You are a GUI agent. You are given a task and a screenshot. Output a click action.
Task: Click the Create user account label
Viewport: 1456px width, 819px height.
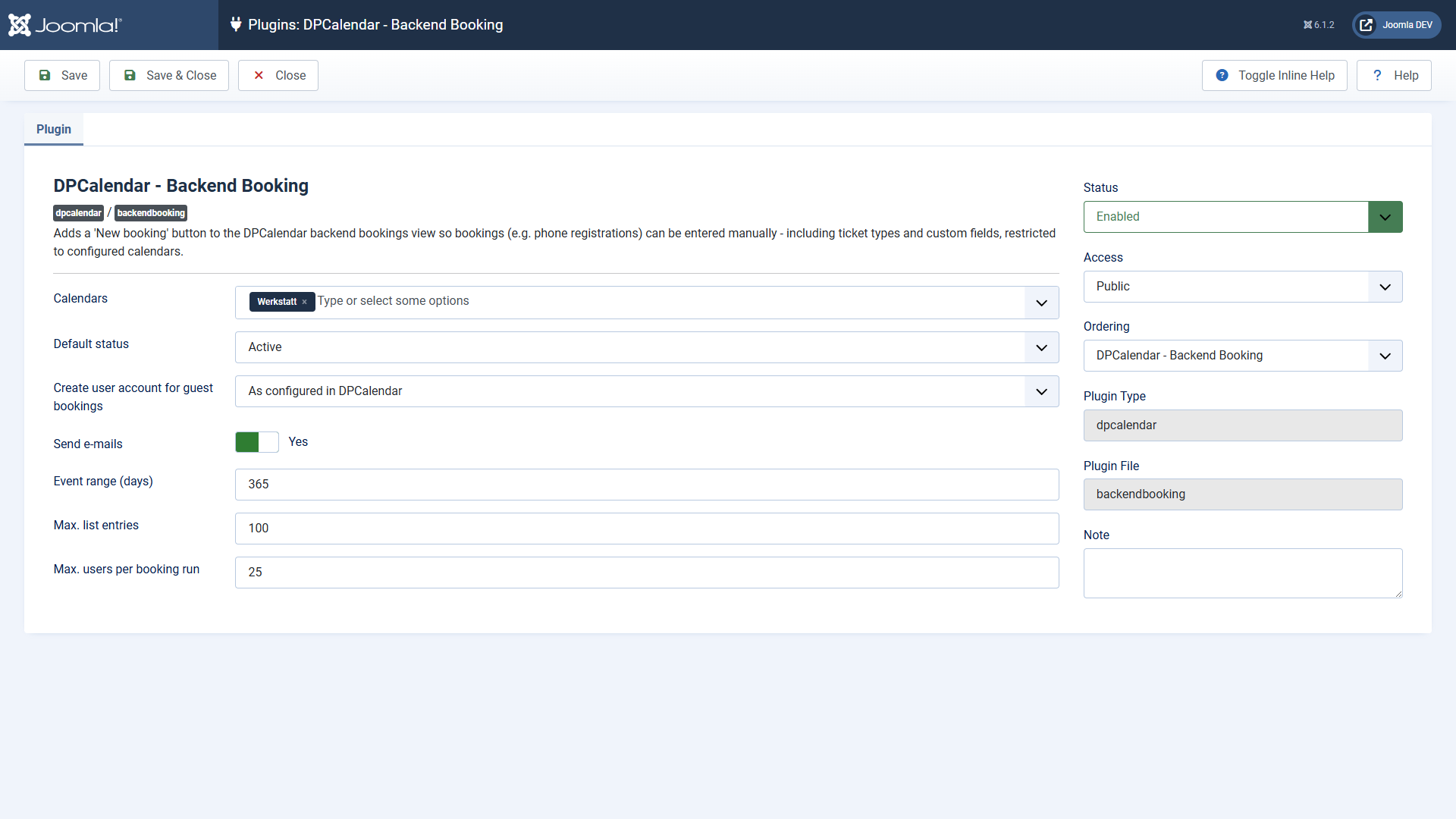coord(133,397)
